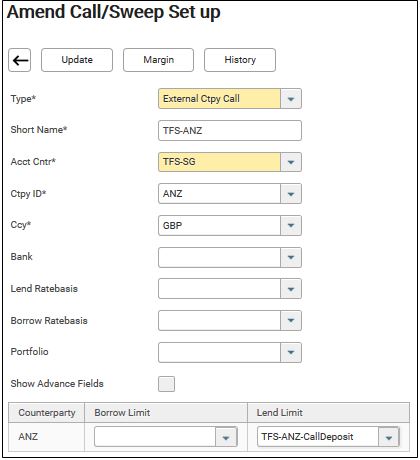Select the GBP currency field
The image size is (420, 460).
click(219, 226)
